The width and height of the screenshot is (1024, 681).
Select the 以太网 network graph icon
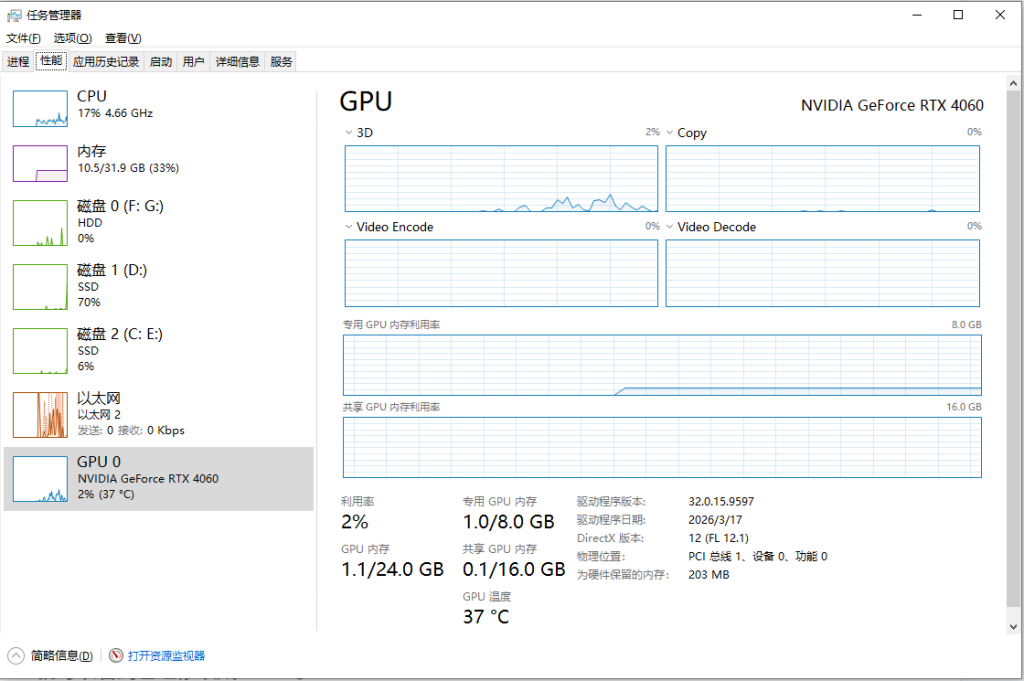[40, 414]
